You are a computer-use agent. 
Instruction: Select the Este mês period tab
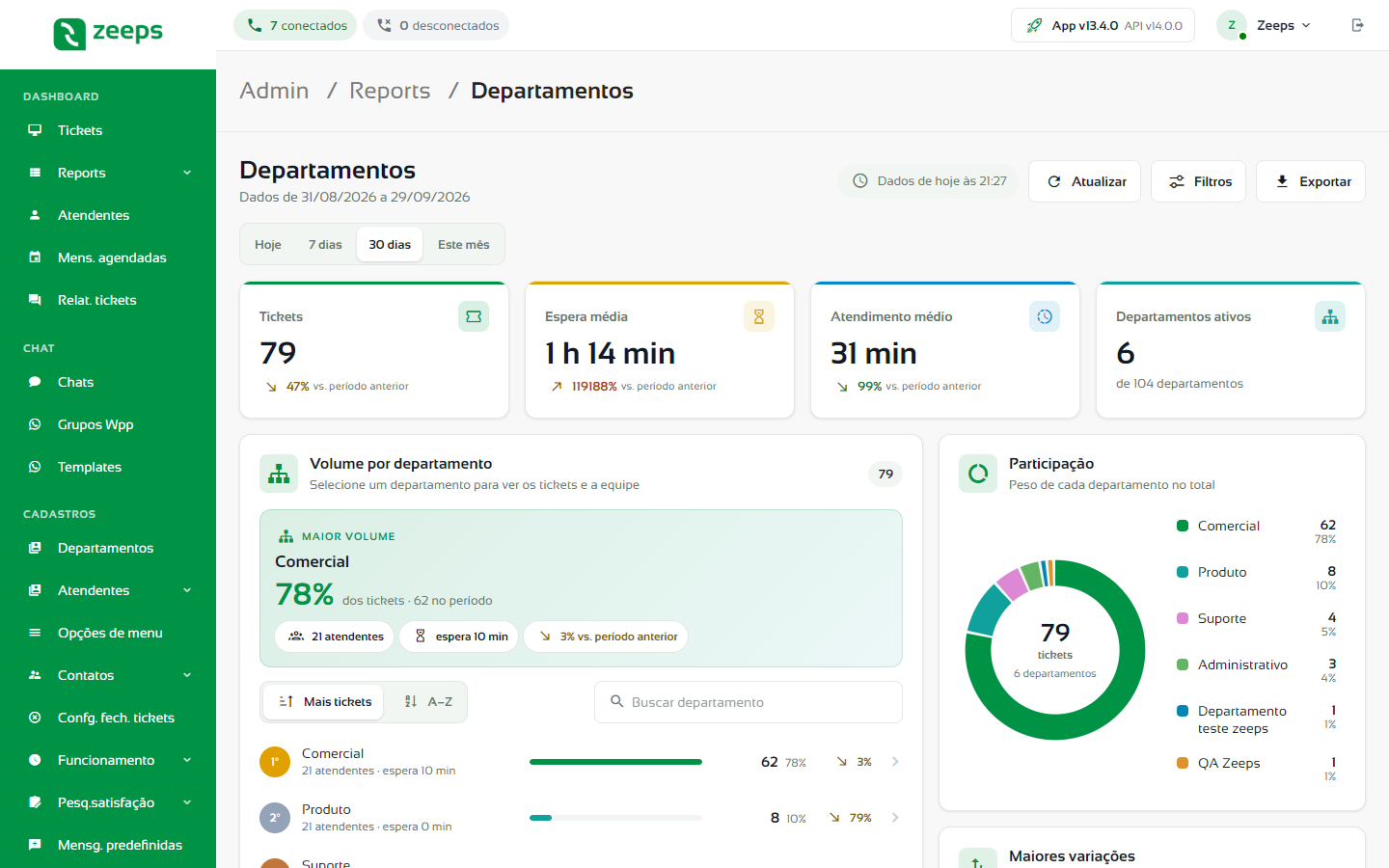pos(464,245)
